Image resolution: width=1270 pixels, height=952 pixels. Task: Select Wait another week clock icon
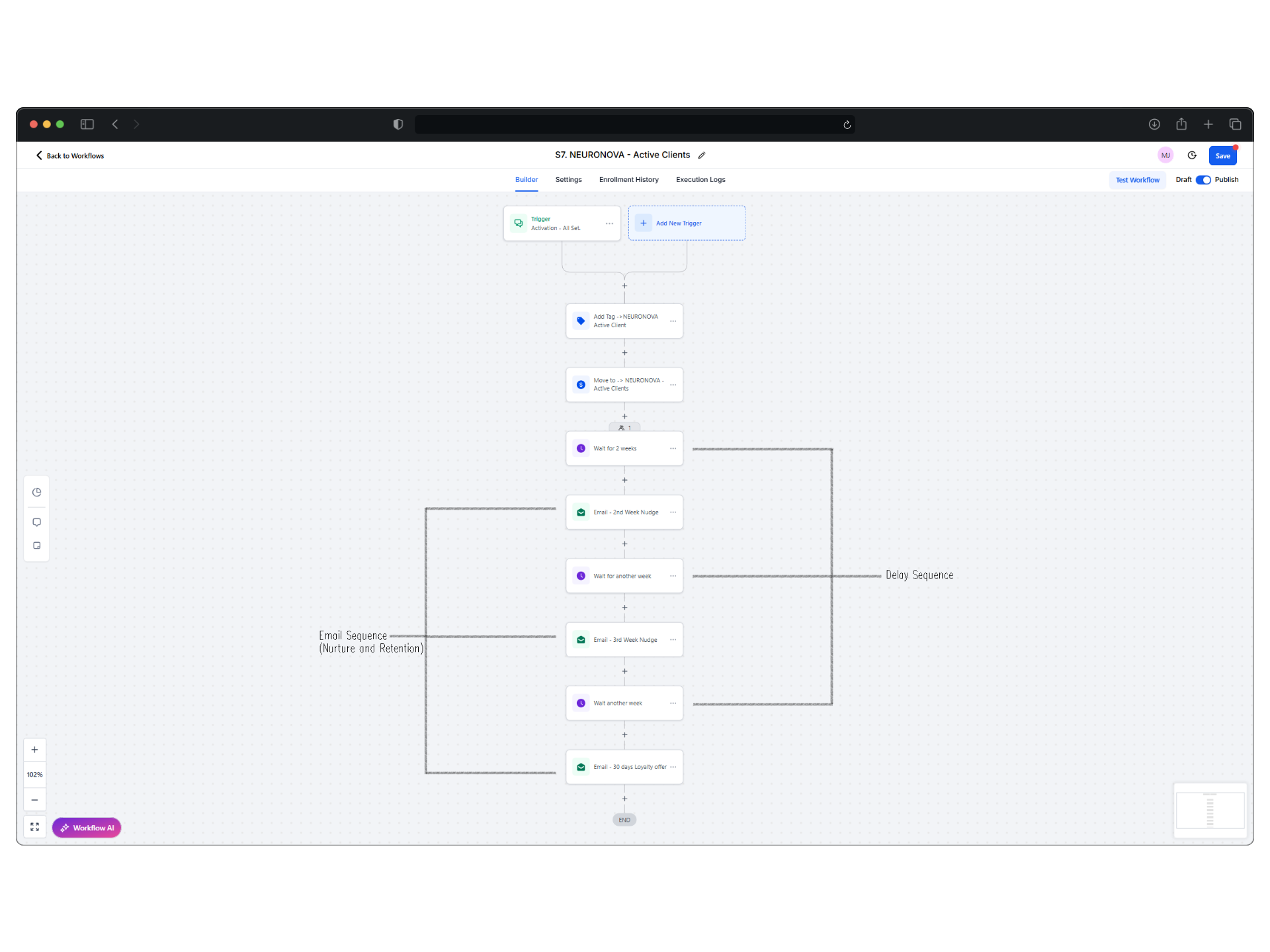tap(581, 703)
